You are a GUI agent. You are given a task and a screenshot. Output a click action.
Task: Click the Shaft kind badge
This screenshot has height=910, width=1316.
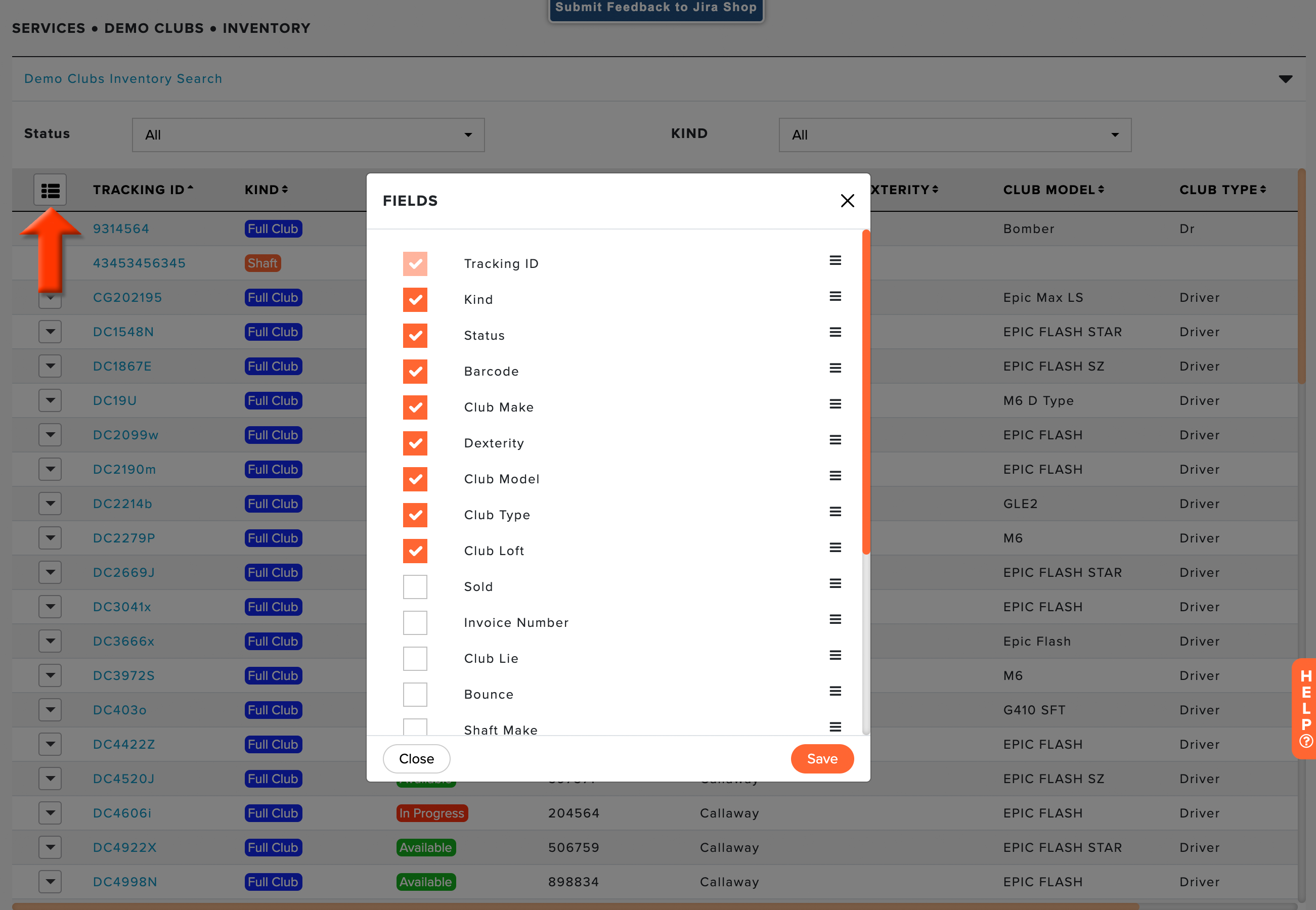262,263
